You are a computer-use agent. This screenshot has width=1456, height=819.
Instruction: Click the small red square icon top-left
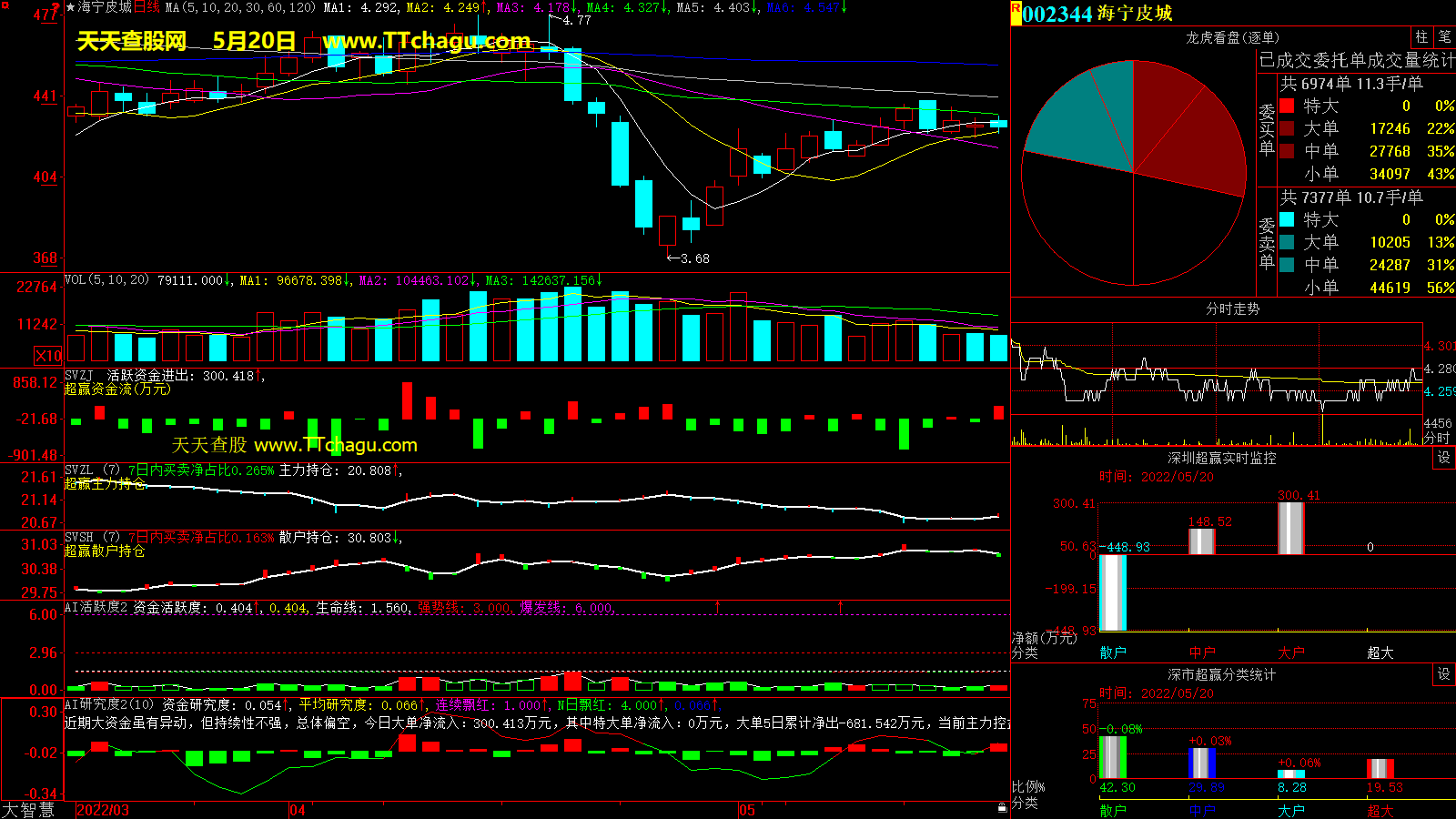(x=5, y=5)
